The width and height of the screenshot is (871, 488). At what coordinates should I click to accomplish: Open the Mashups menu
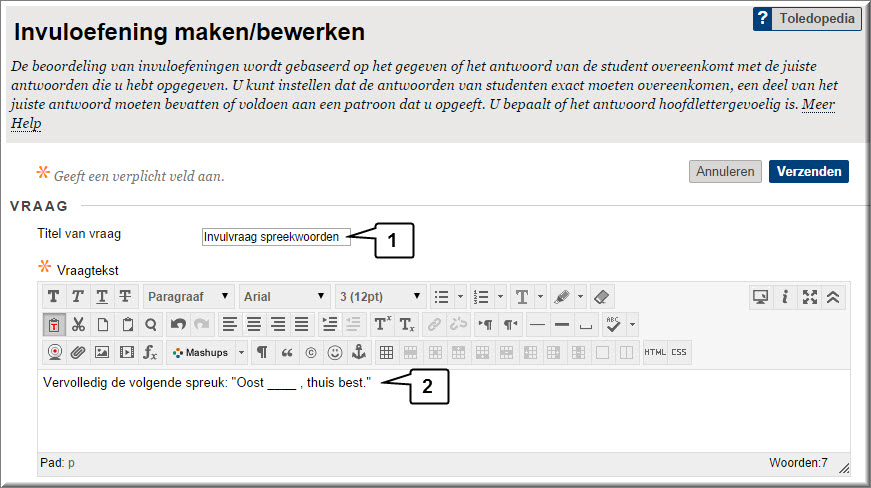click(201, 353)
